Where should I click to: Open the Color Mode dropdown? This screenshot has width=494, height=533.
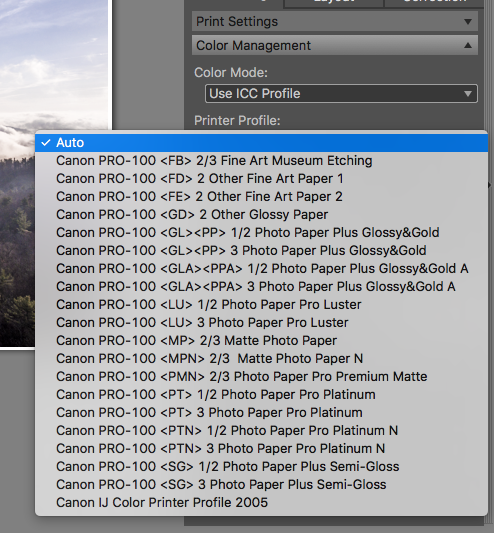[x=341, y=93]
